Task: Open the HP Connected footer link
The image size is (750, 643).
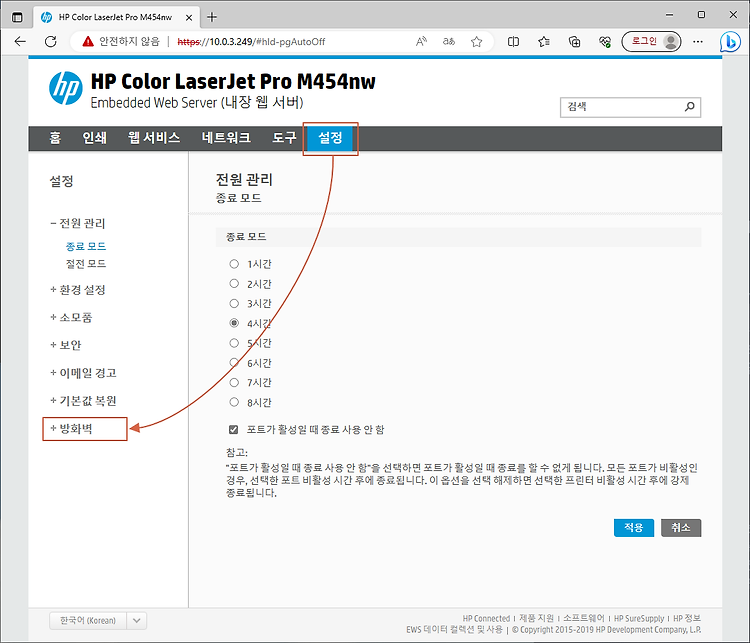Action: [486, 619]
